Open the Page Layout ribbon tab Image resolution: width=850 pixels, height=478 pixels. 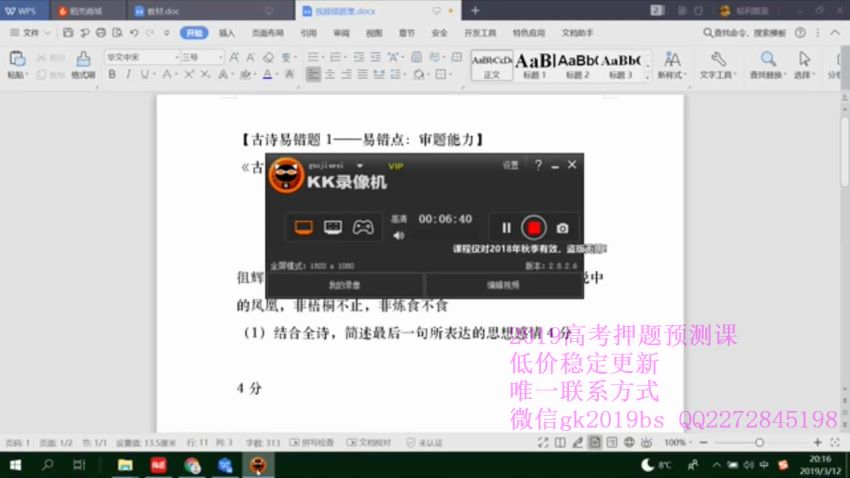coord(267,33)
